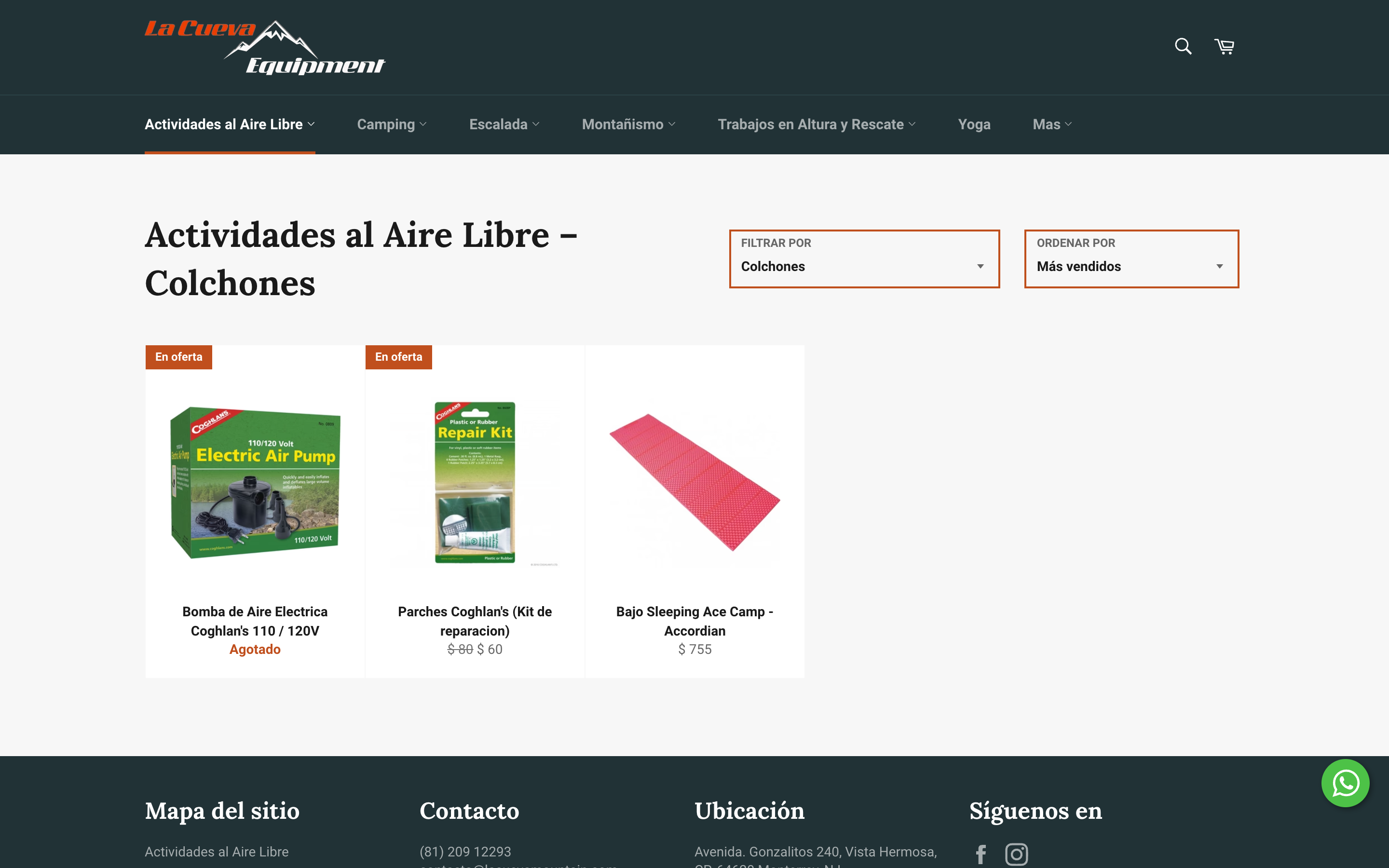Call the phone number (81) 209 12293

[465, 852]
